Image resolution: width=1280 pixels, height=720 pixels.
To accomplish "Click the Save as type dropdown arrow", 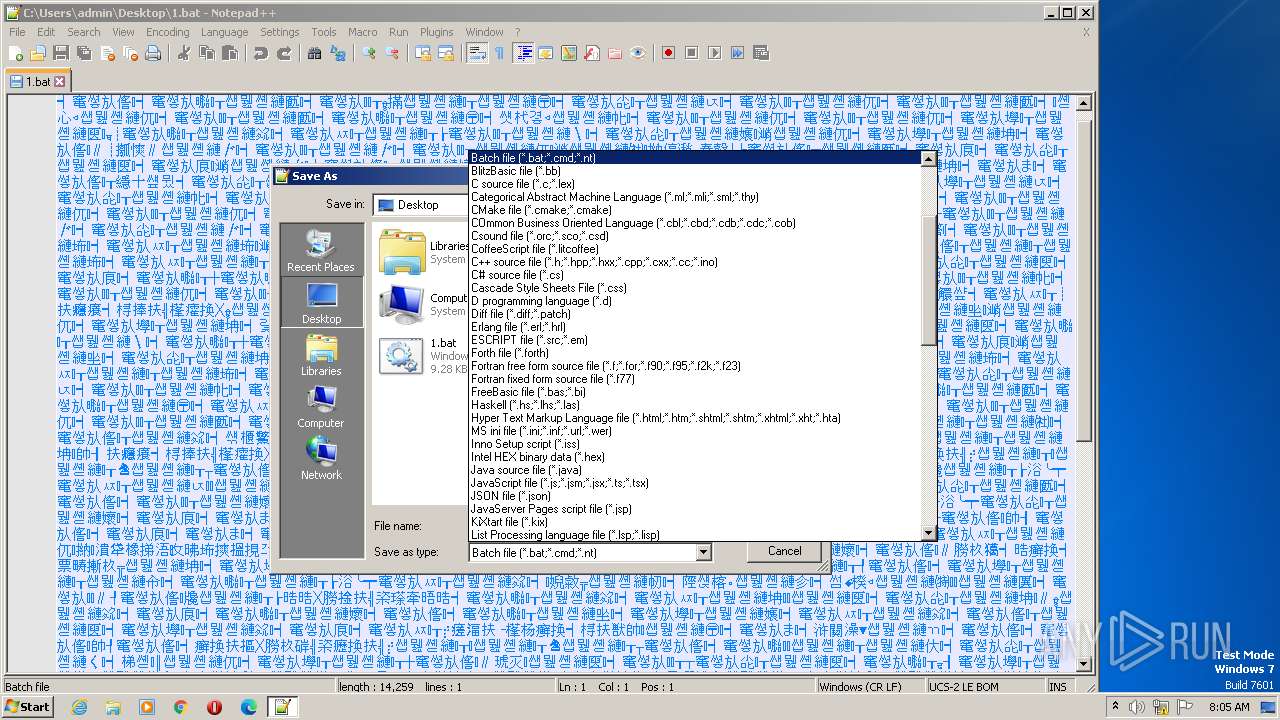I will click(703, 552).
